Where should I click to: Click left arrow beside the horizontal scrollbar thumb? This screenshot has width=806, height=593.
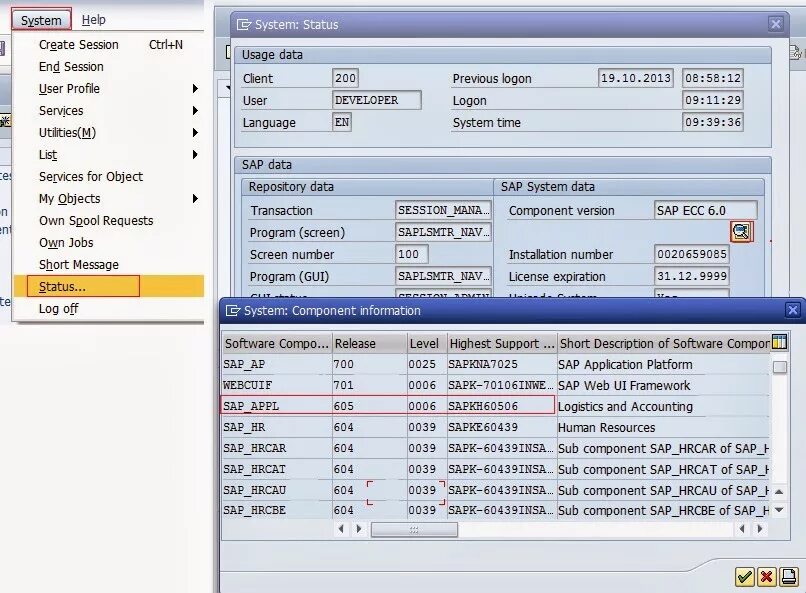click(341, 529)
